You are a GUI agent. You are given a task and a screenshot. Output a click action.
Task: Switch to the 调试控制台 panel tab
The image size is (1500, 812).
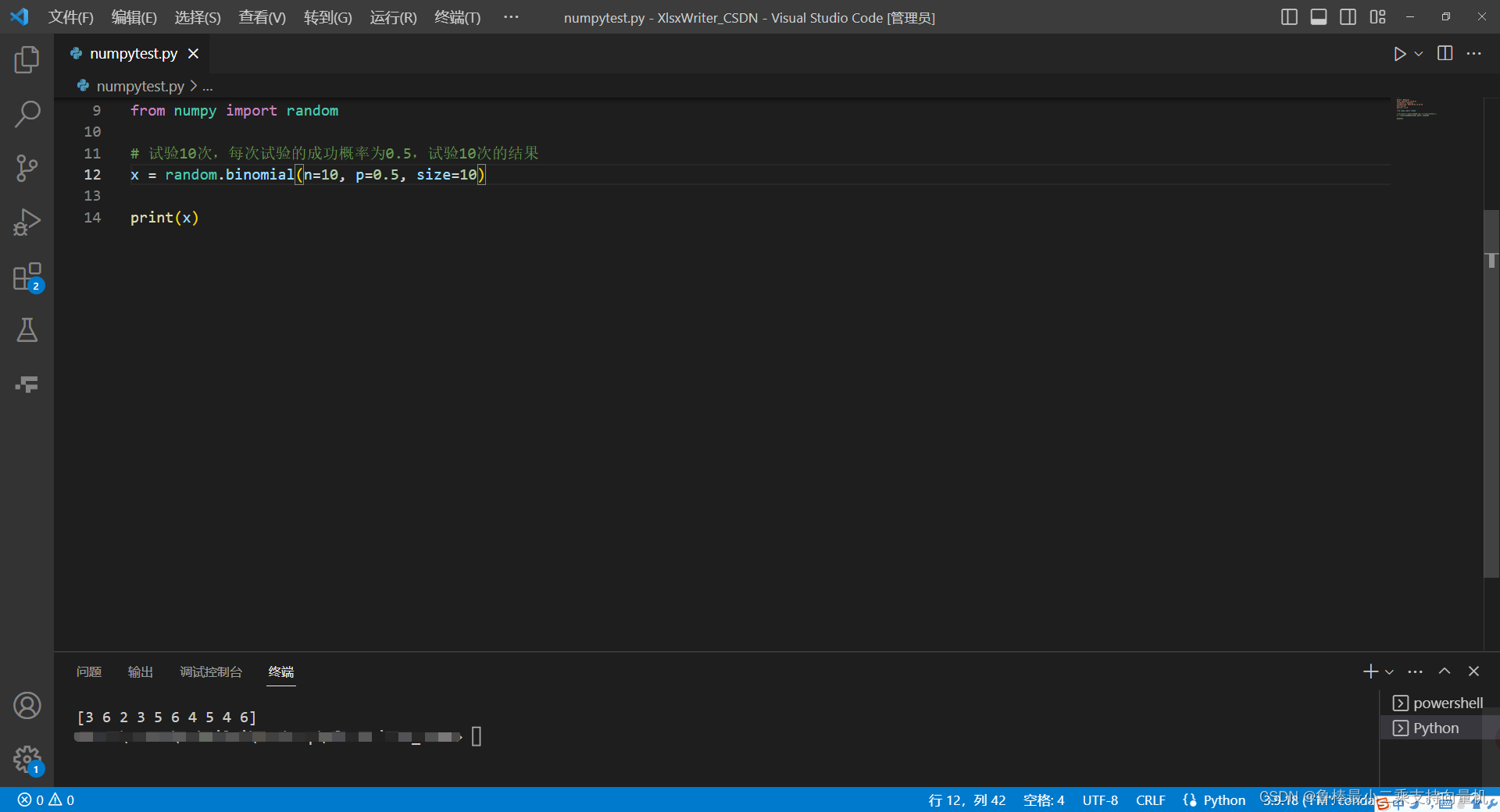211,672
